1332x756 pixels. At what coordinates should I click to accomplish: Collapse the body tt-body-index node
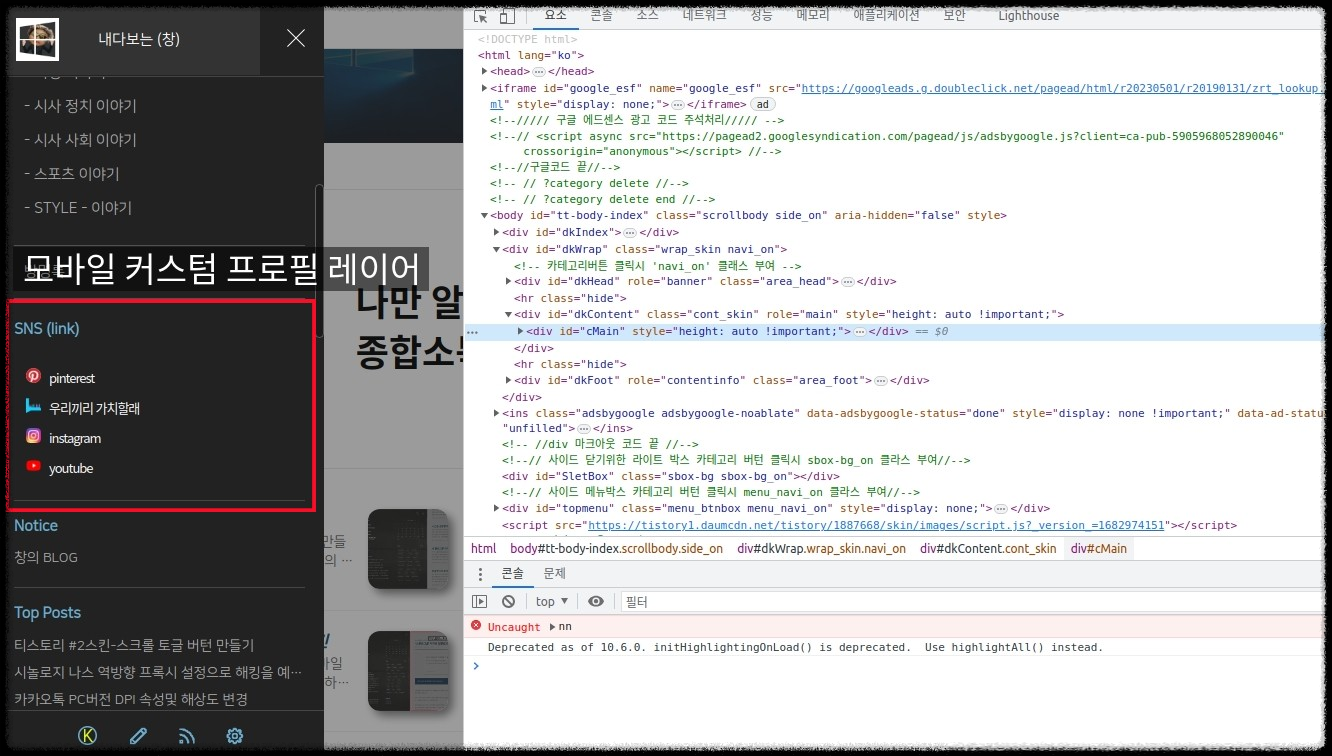484,215
